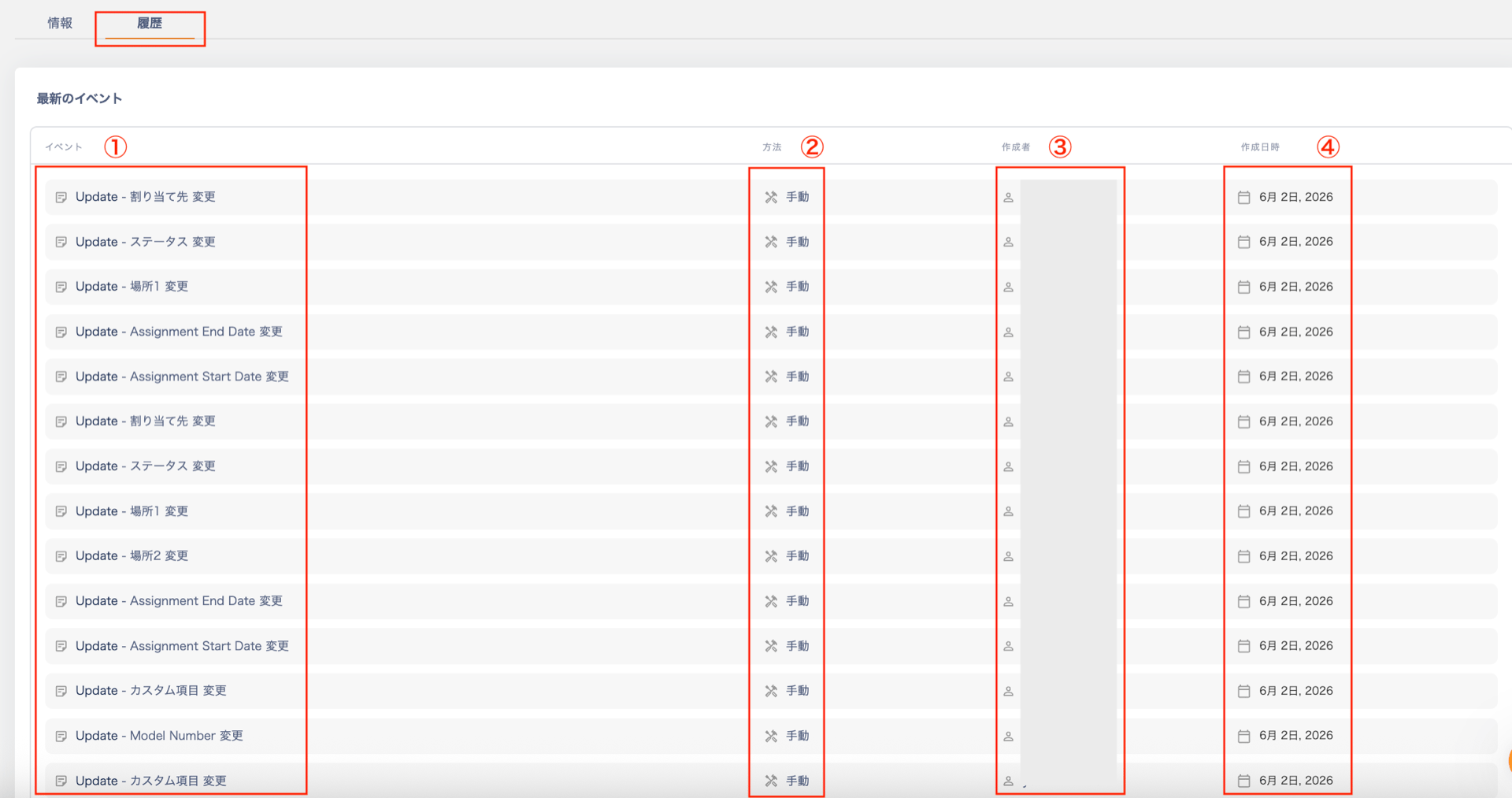The width and height of the screenshot is (1512, 798).
Task: Open the first Update - カスタム項目 変更 event
Action: 151,691
